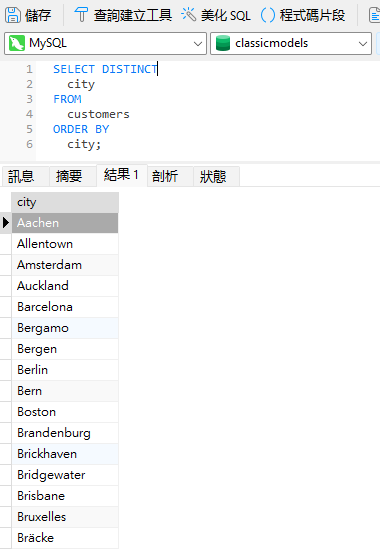Click the city column header
Viewport: 380px width, 553px height.
tap(65, 202)
